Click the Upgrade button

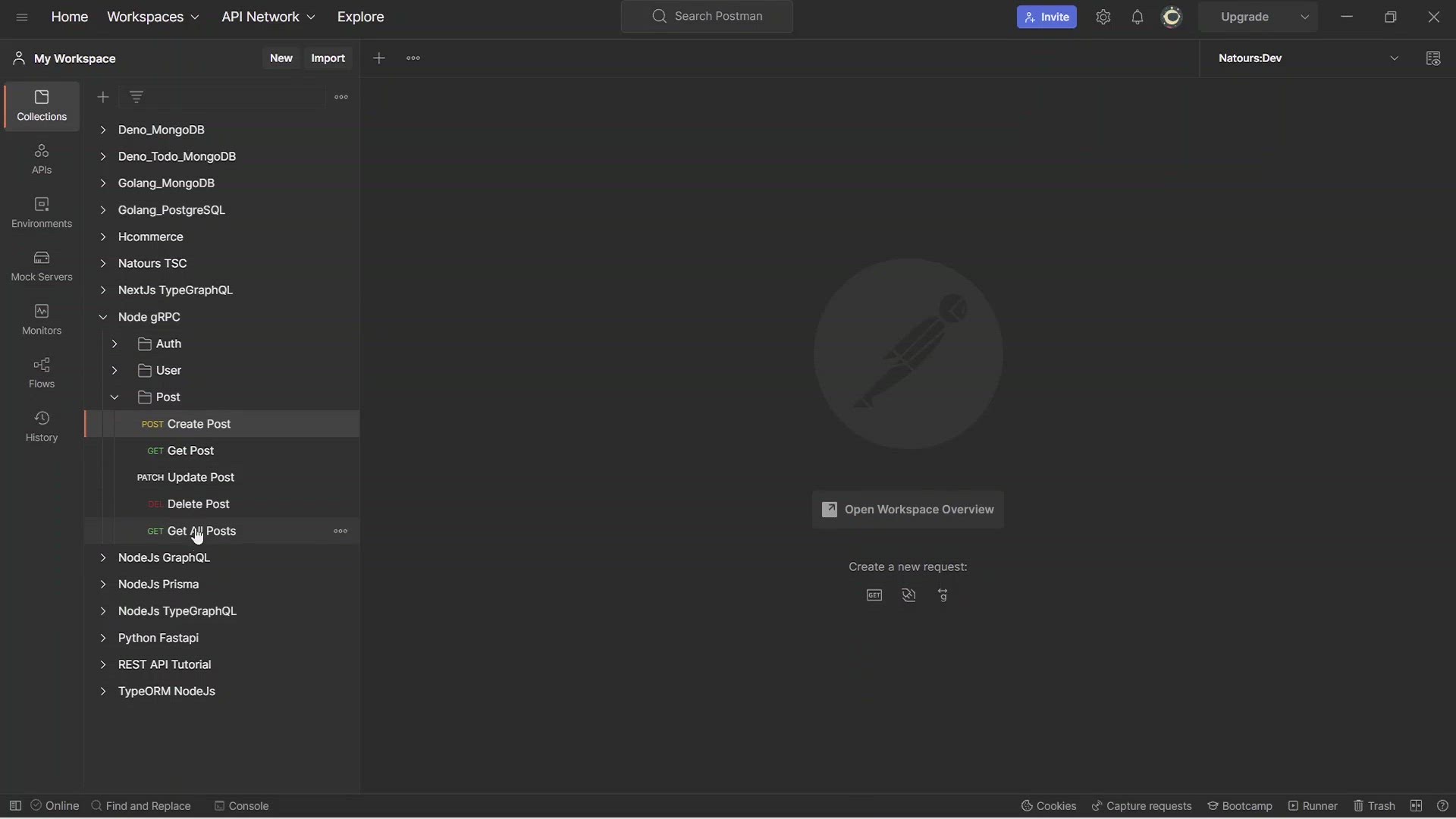tap(1245, 17)
